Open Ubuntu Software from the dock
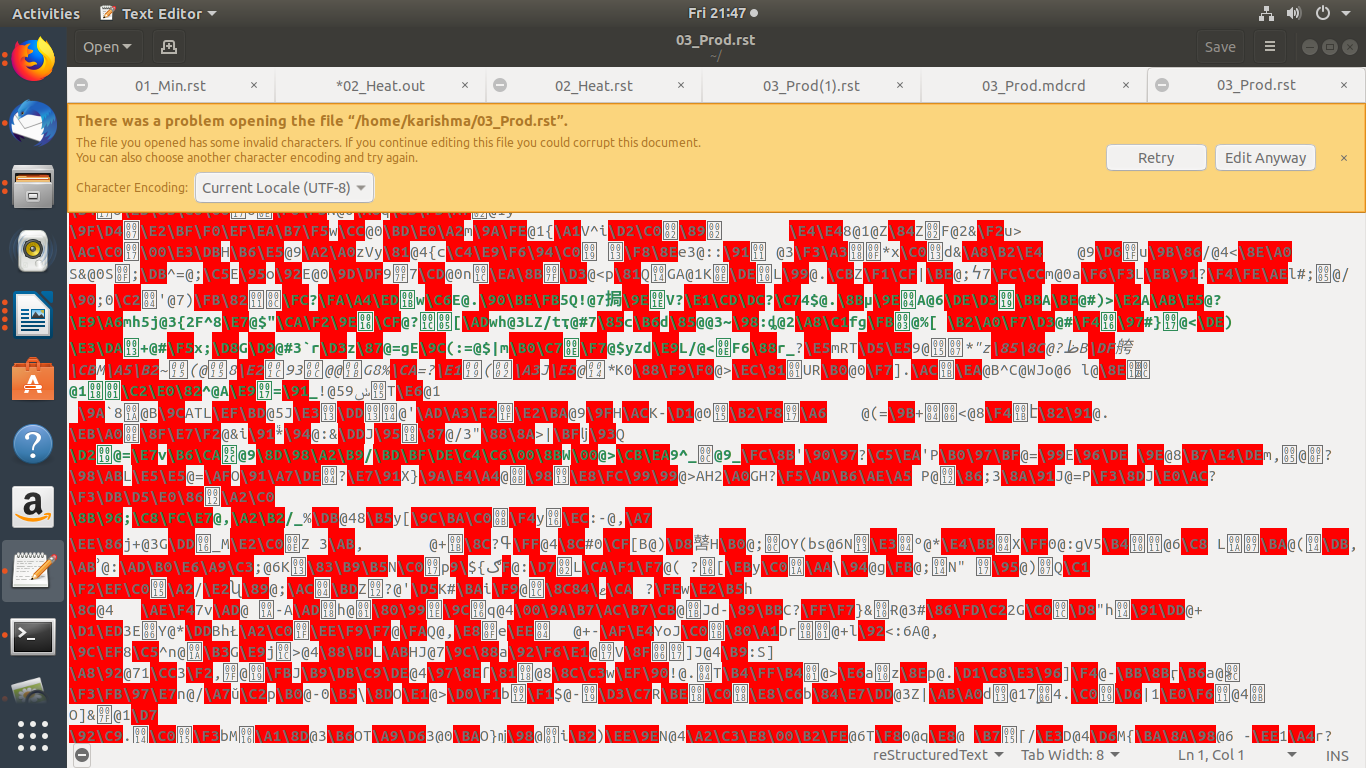Viewport: 1366px width, 768px height. tap(33, 380)
